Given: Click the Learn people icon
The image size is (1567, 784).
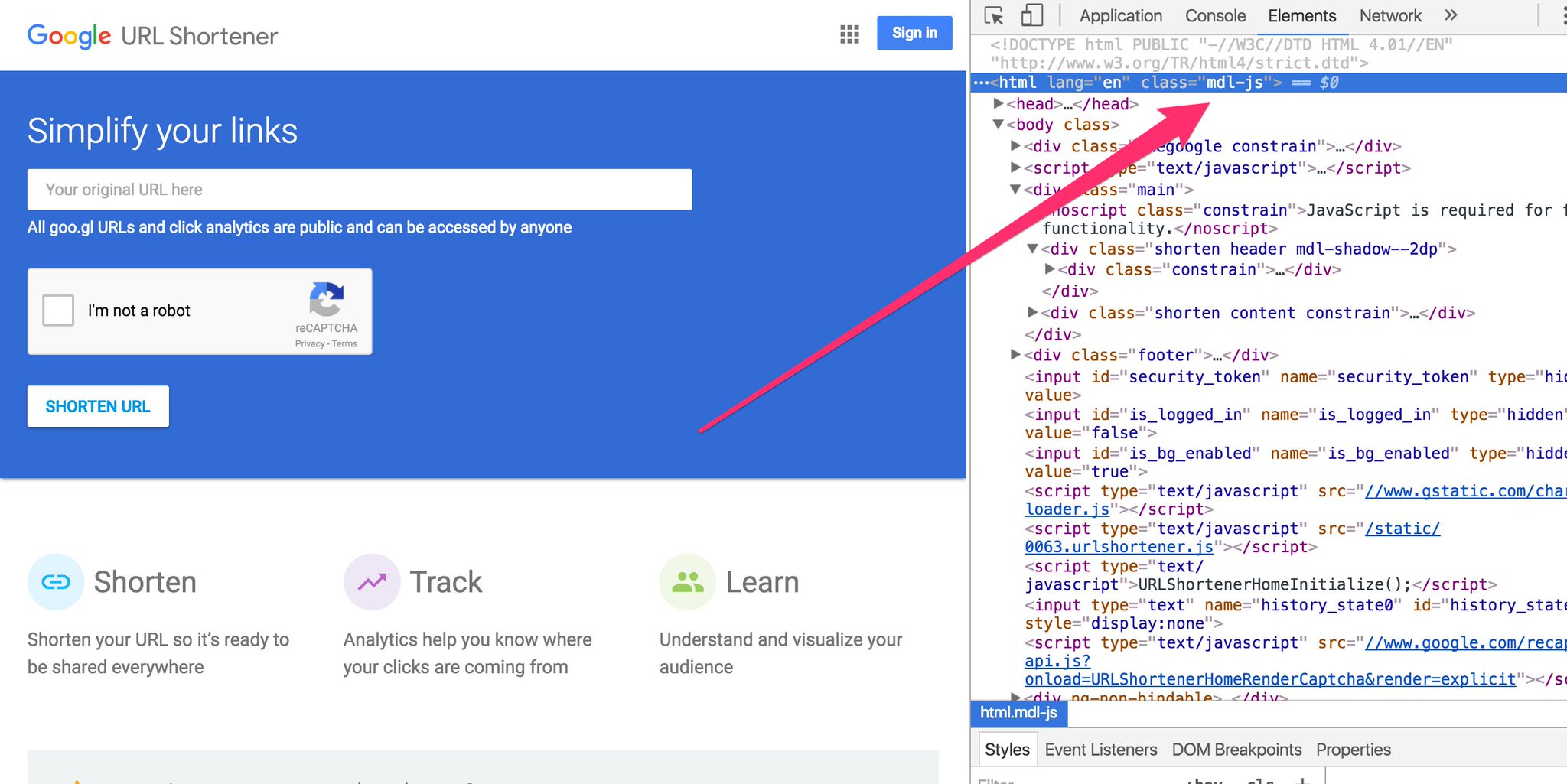Looking at the screenshot, I should click(x=687, y=582).
